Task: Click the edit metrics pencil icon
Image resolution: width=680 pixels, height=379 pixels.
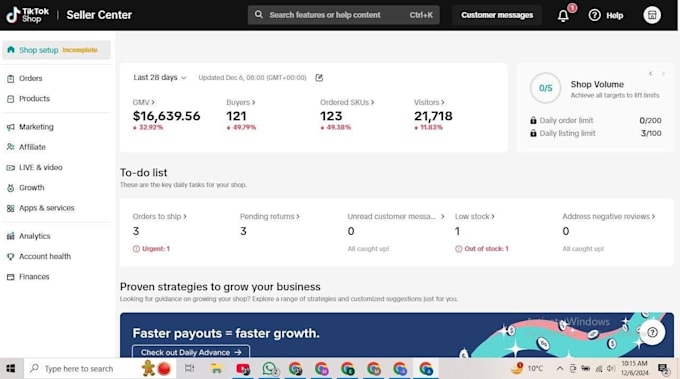Action: 319,78
